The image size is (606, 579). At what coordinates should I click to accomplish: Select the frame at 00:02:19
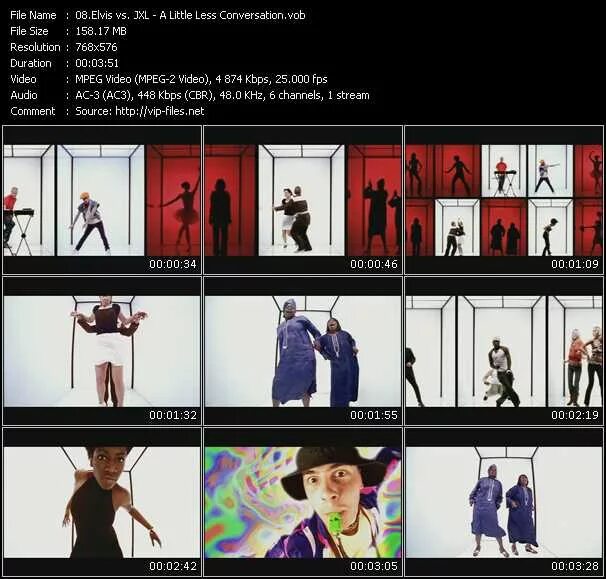click(504, 351)
